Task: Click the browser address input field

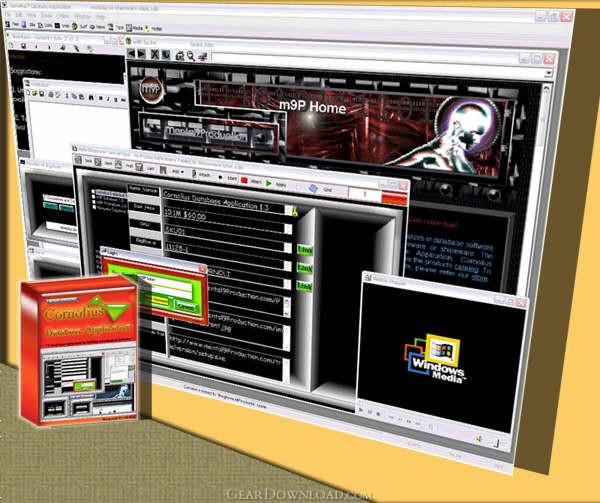Action: [378, 65]
